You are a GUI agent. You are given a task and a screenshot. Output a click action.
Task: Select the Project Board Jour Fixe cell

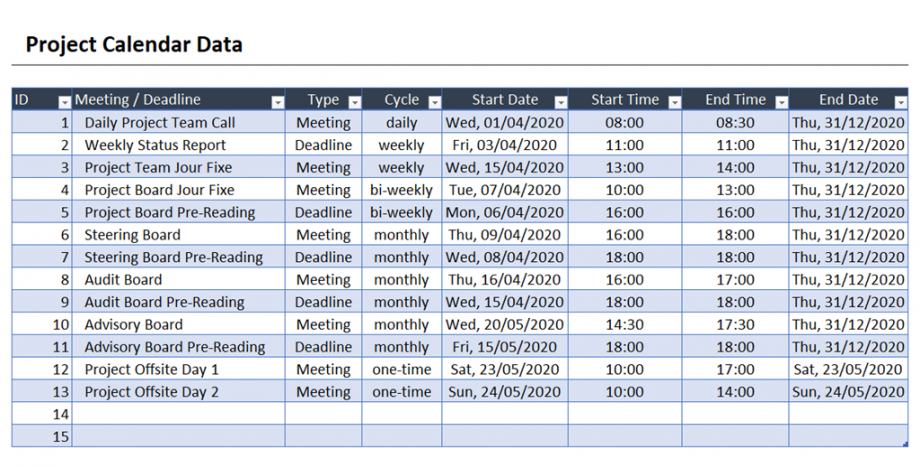pyautogui.click(x=159, y=190)
